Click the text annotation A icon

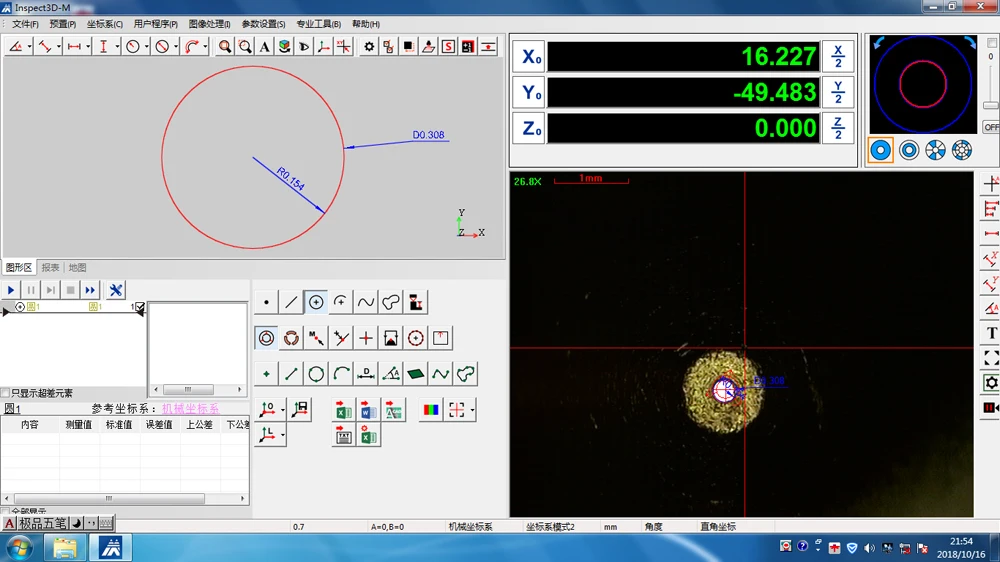pyautogui.click(x=264, y=47)
